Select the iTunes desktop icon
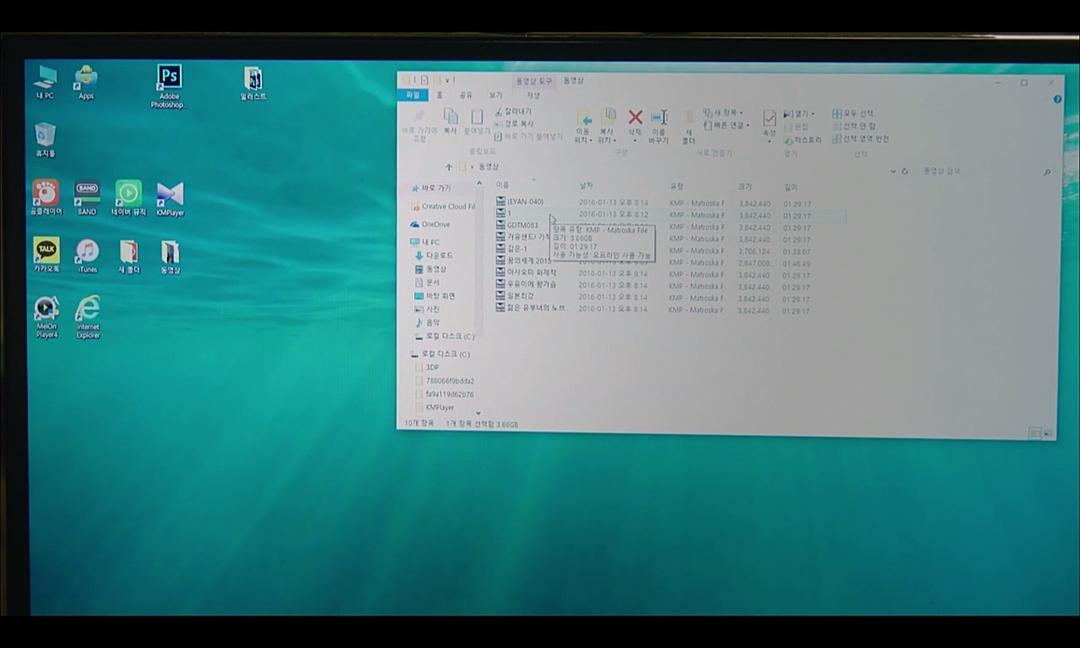 click(87, 252)
